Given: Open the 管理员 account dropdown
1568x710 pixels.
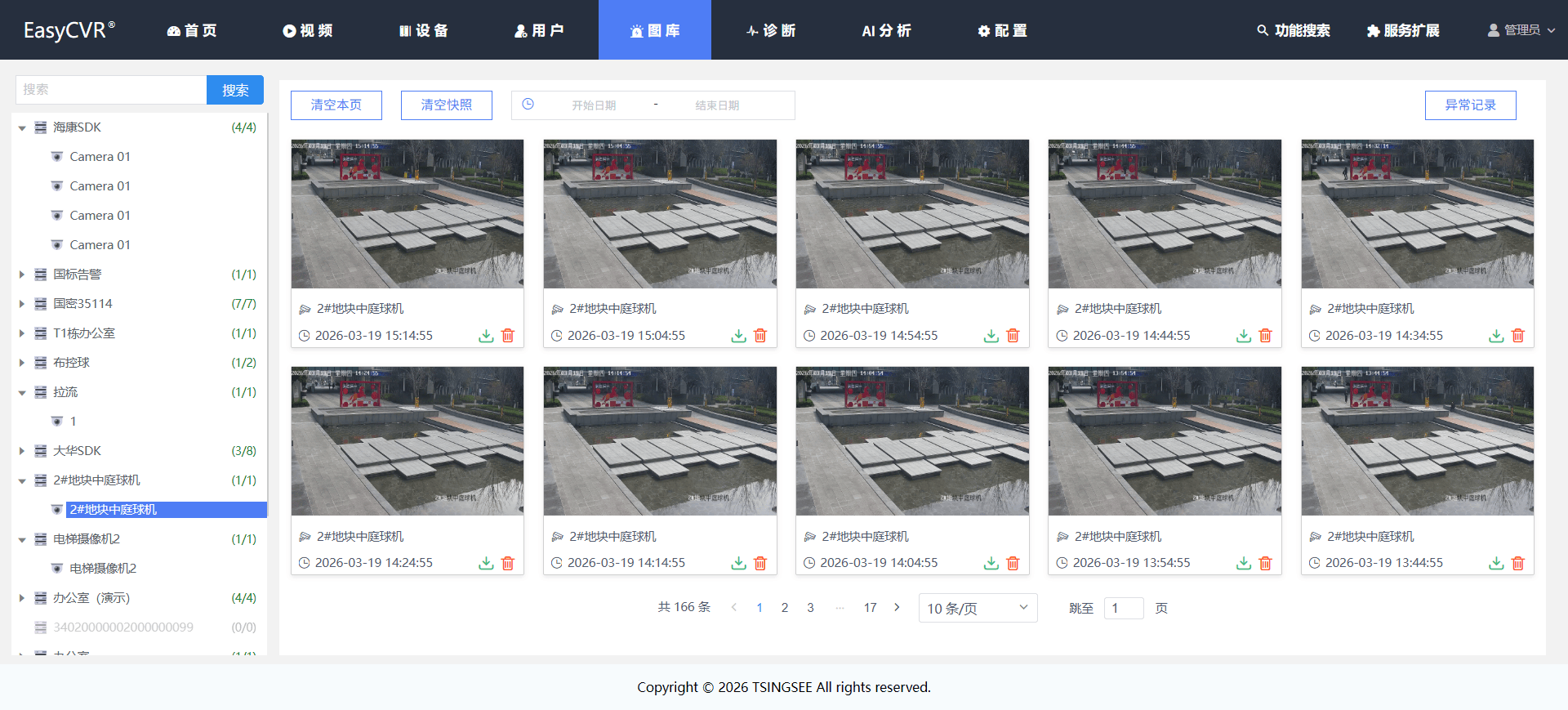Looking at the screenshot, I should pyautogui.click(x=1521, y=30).
